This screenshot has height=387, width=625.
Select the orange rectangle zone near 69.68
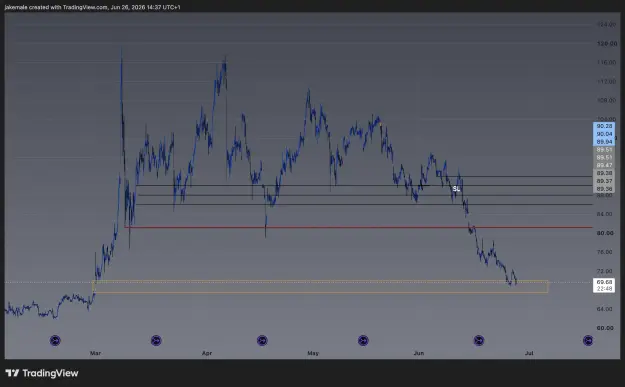tap(320, 287)
